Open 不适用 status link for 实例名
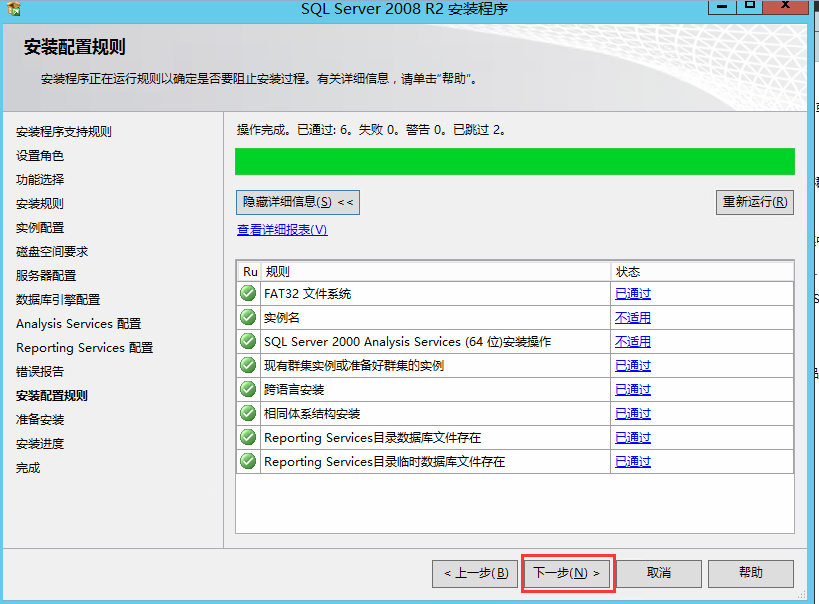This screenshot has height=604, width=819. 633,318
